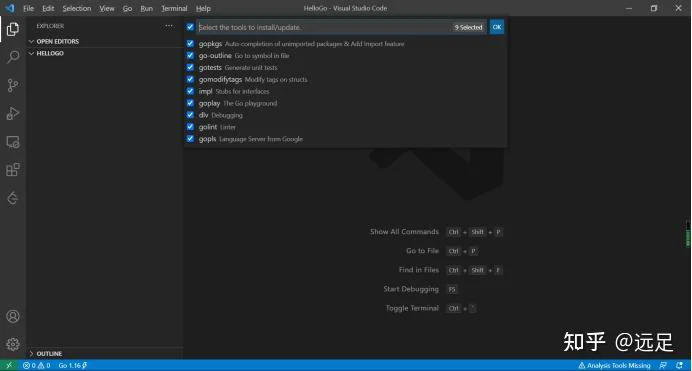Open the notifications bell icon

[x=679, y=365]
